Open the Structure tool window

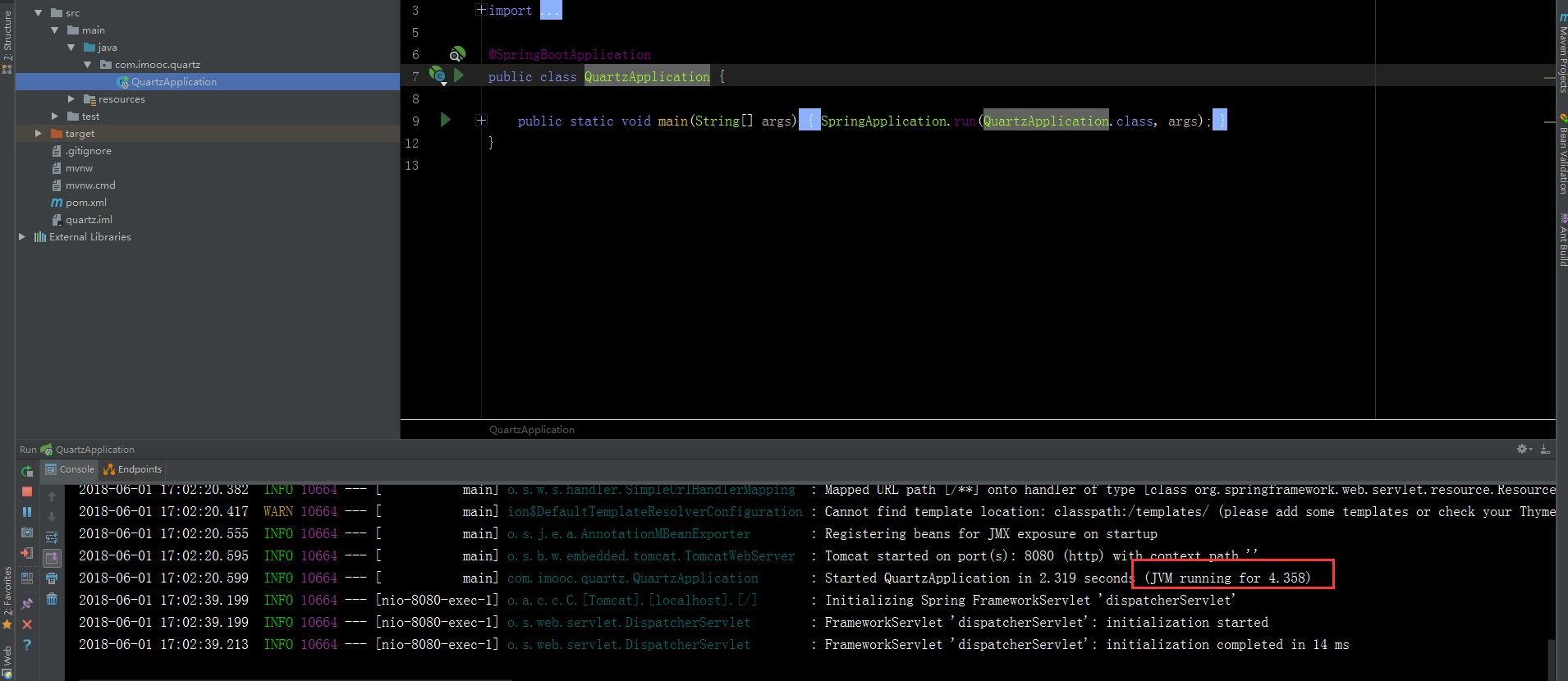tap(7, 42)
